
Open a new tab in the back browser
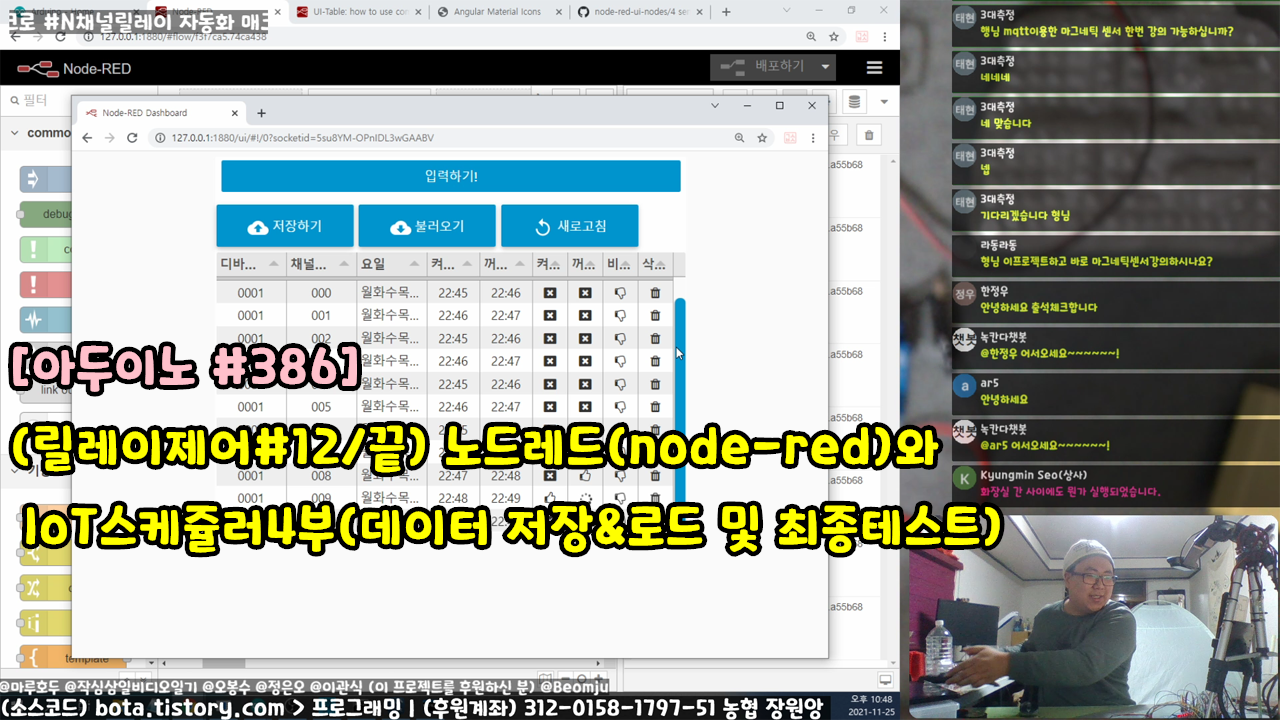726,12
